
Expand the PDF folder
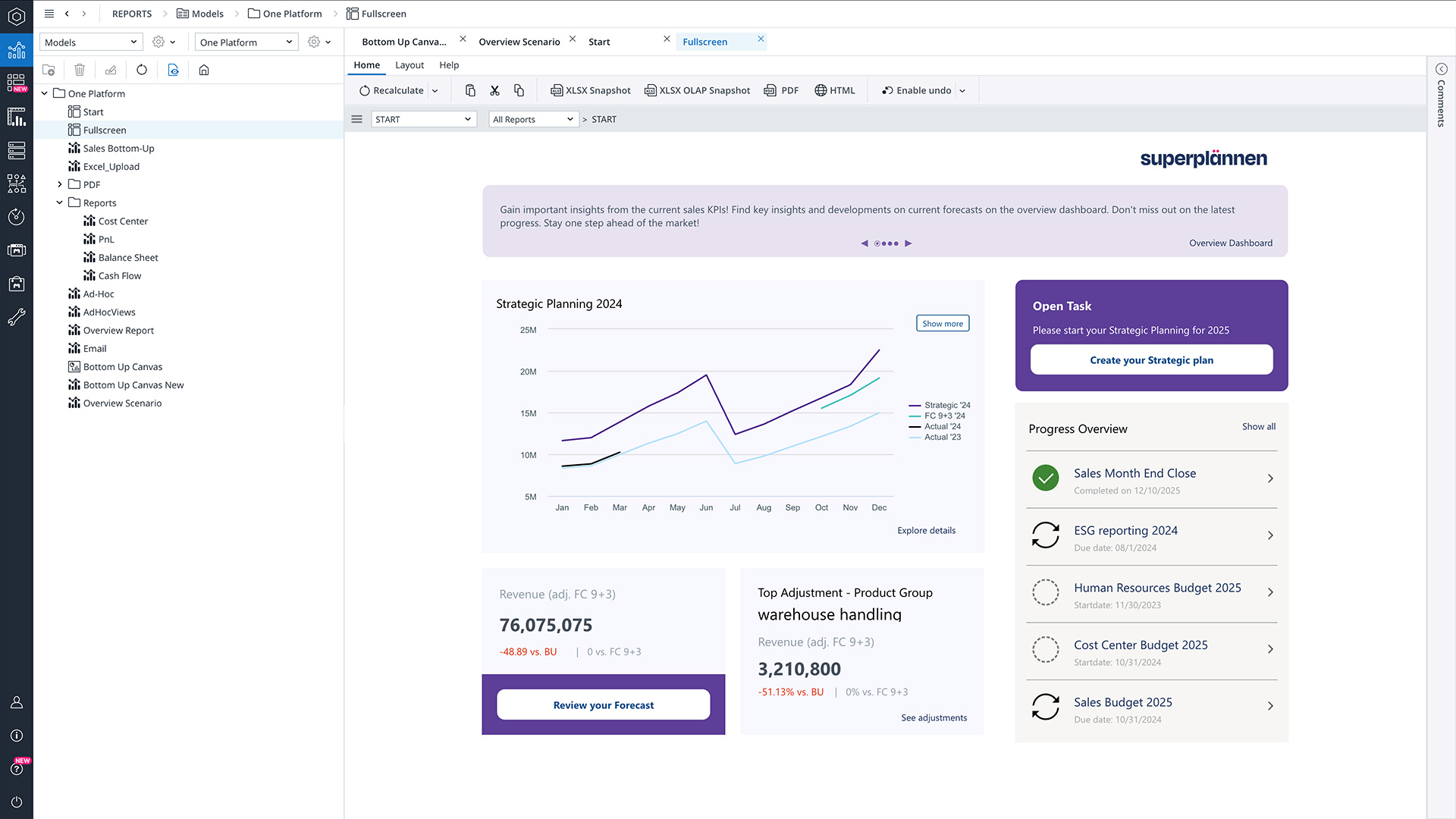pos(60,184)
